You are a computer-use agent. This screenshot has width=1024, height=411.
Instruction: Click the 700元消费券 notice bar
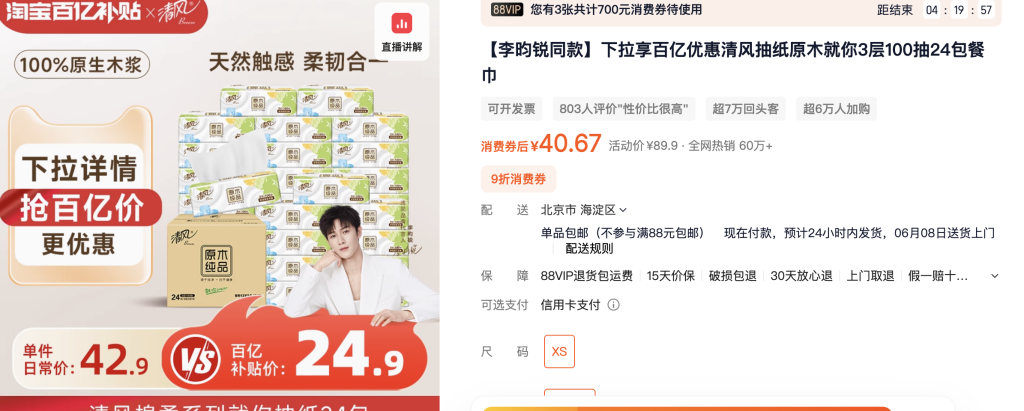(741, 11)
